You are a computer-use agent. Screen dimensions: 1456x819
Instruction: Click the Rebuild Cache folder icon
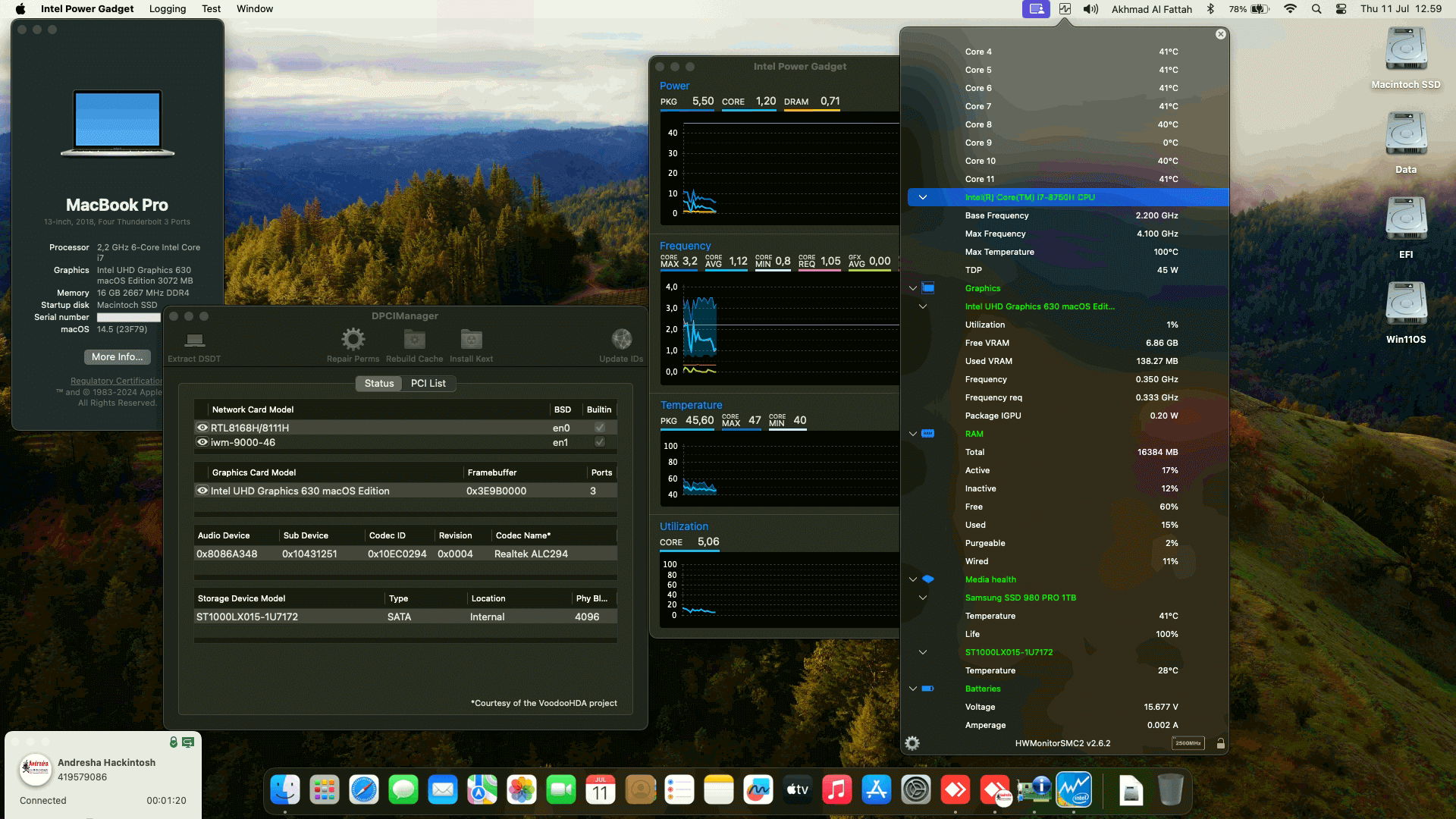coord(413,340)
